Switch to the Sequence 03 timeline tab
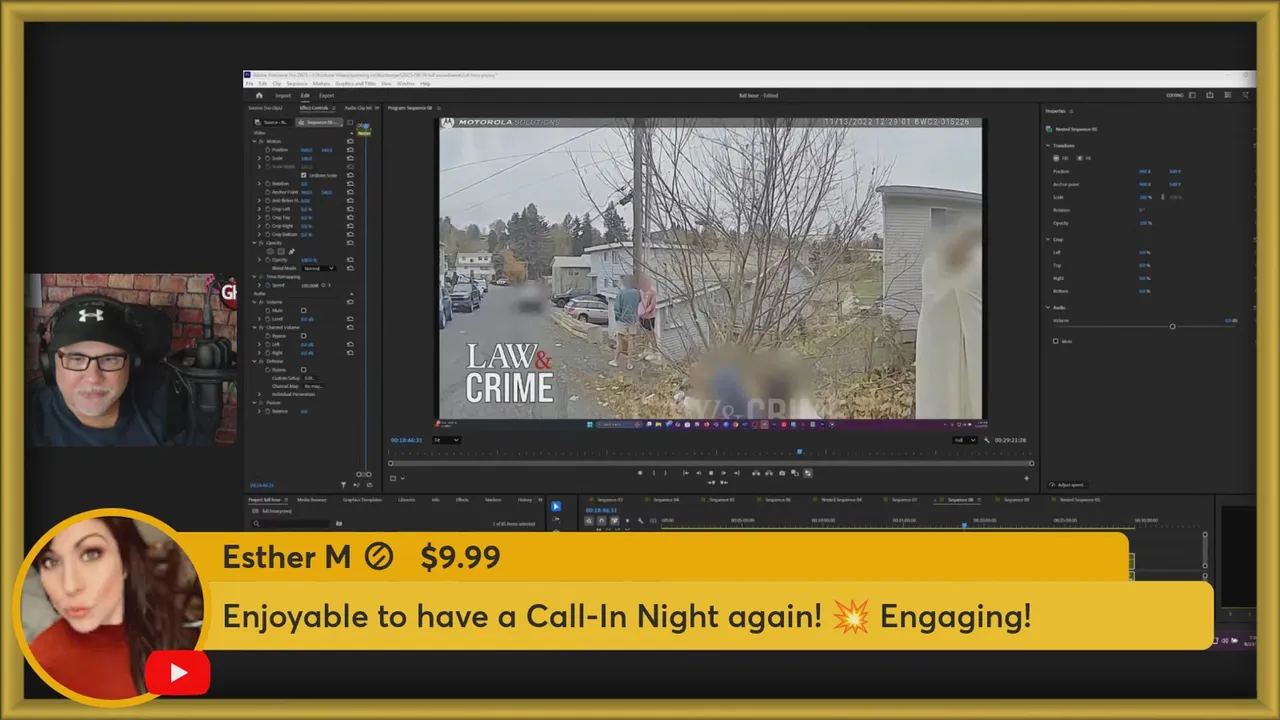Viewport: 1280px width, 720px height. tap(610, 499)
